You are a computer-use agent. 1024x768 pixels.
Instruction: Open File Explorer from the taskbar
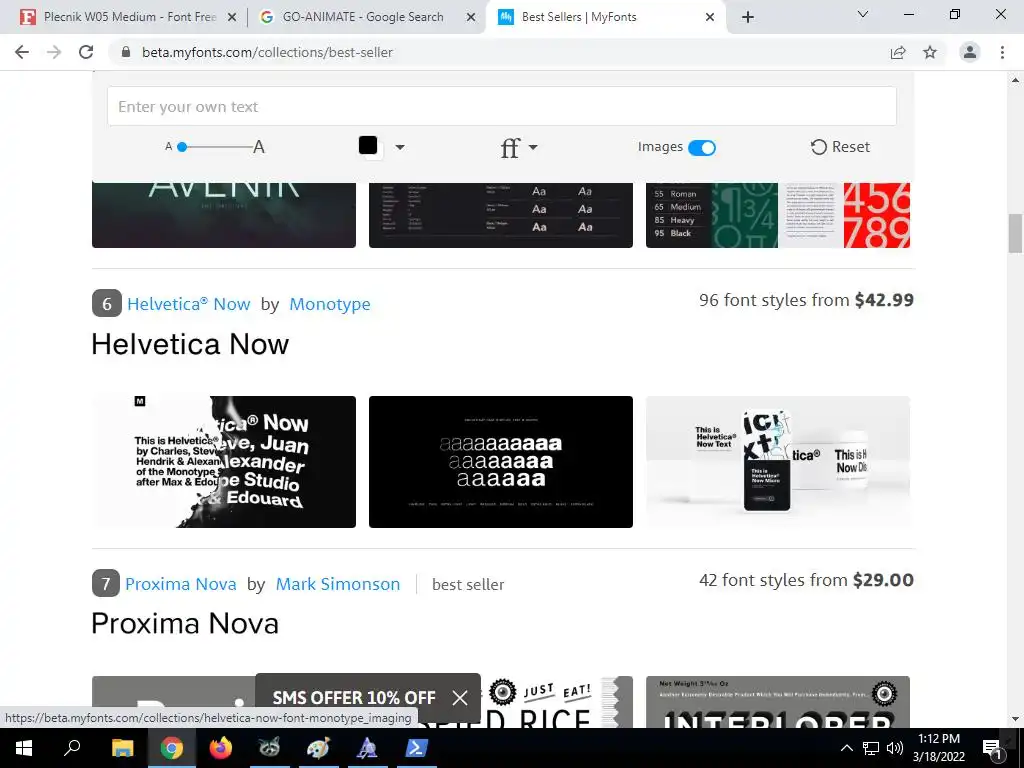click(122, 748)
